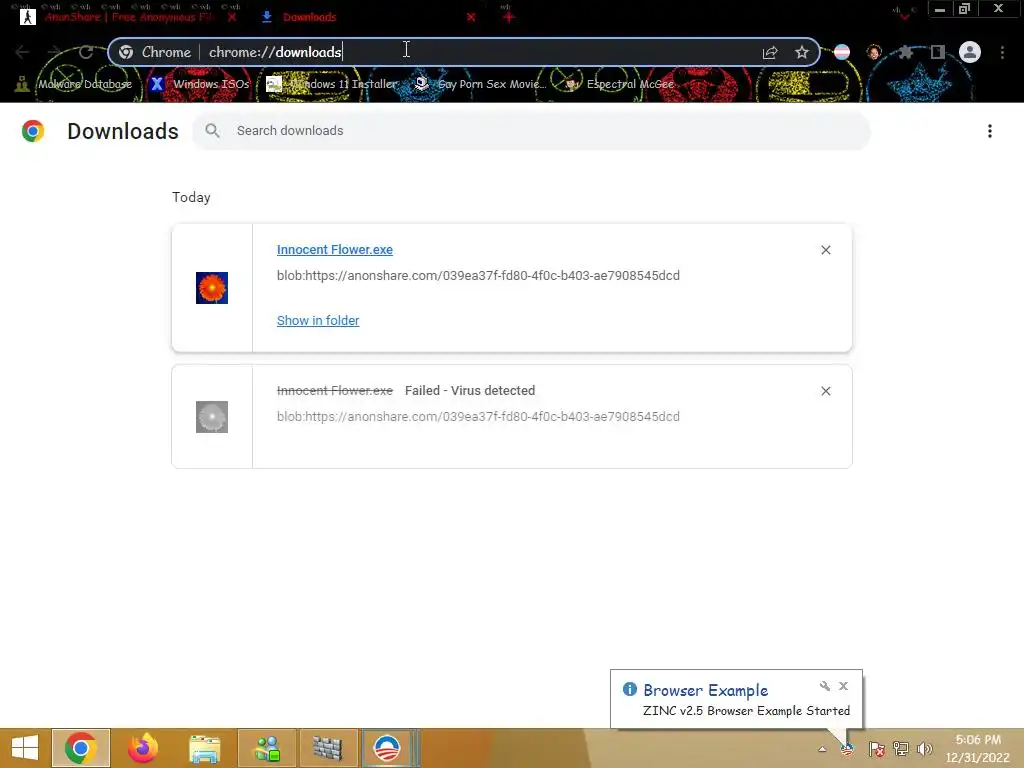Open the Obama logo app in taskbar
Viewport: 1024px width, 768px height.
point(387,748)
